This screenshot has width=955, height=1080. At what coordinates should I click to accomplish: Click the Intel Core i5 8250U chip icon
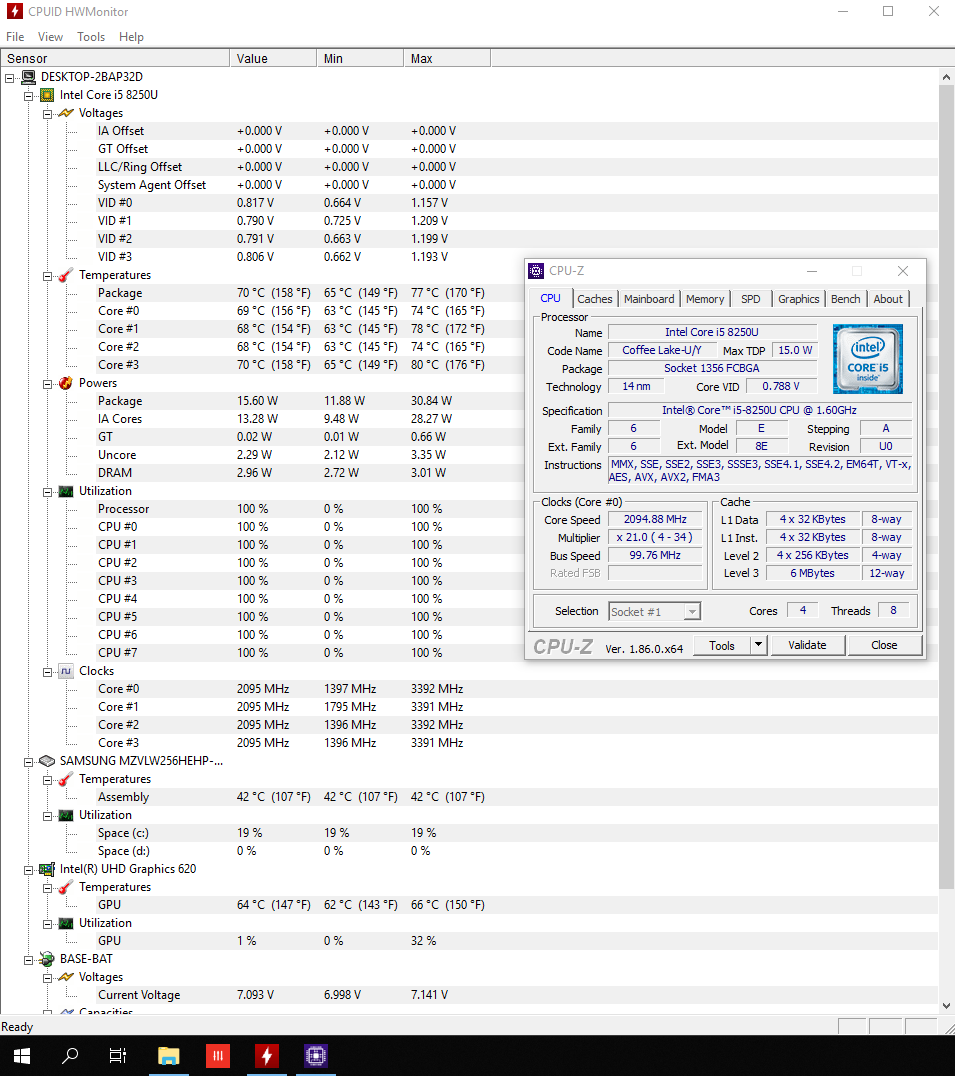coord(46,95)
